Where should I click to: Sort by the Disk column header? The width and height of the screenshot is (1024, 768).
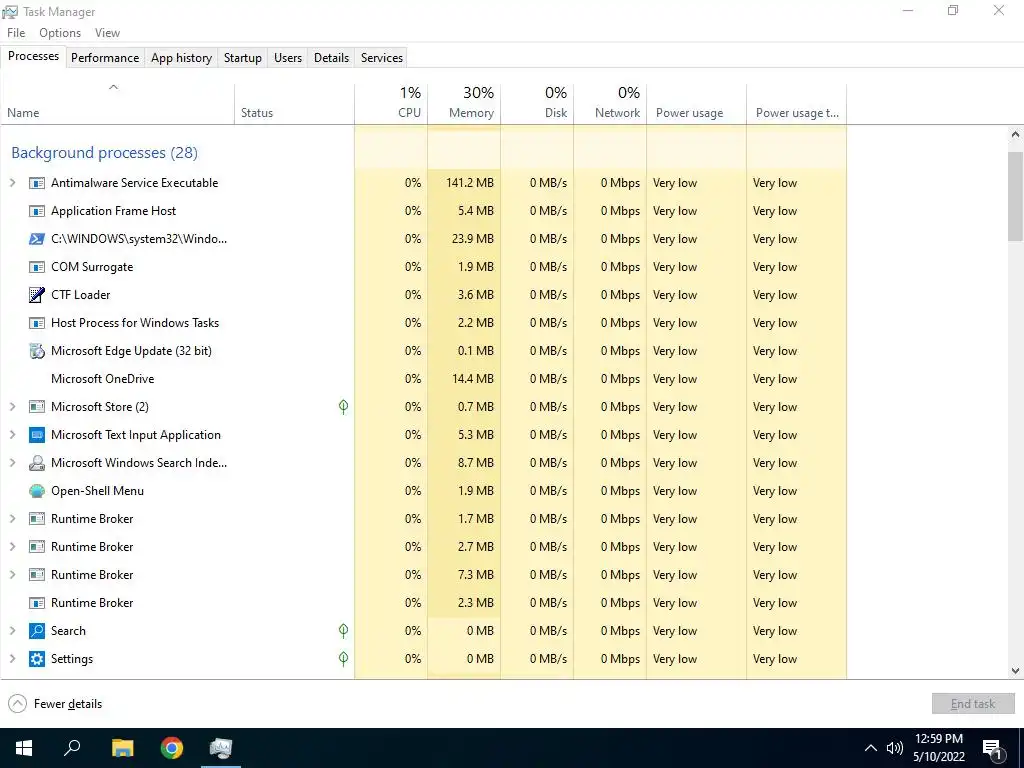(537, 104)
